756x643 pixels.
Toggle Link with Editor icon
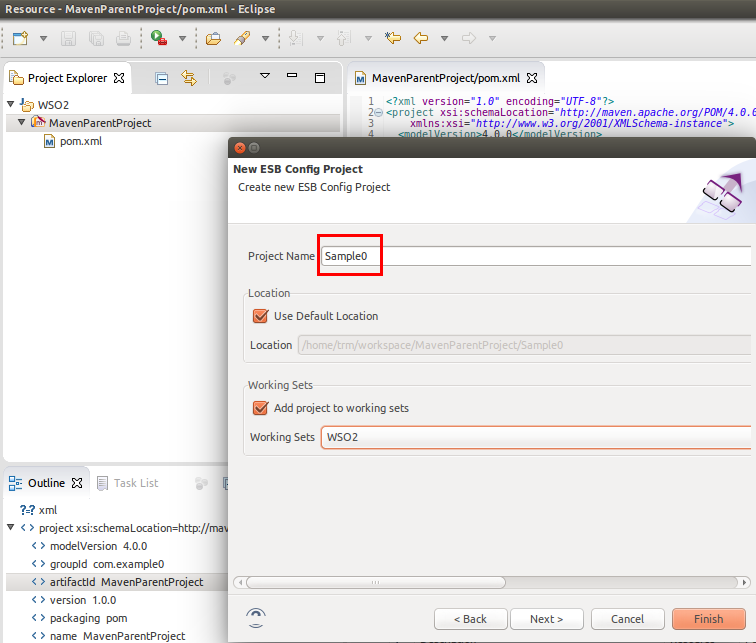[x=188, y=78]
